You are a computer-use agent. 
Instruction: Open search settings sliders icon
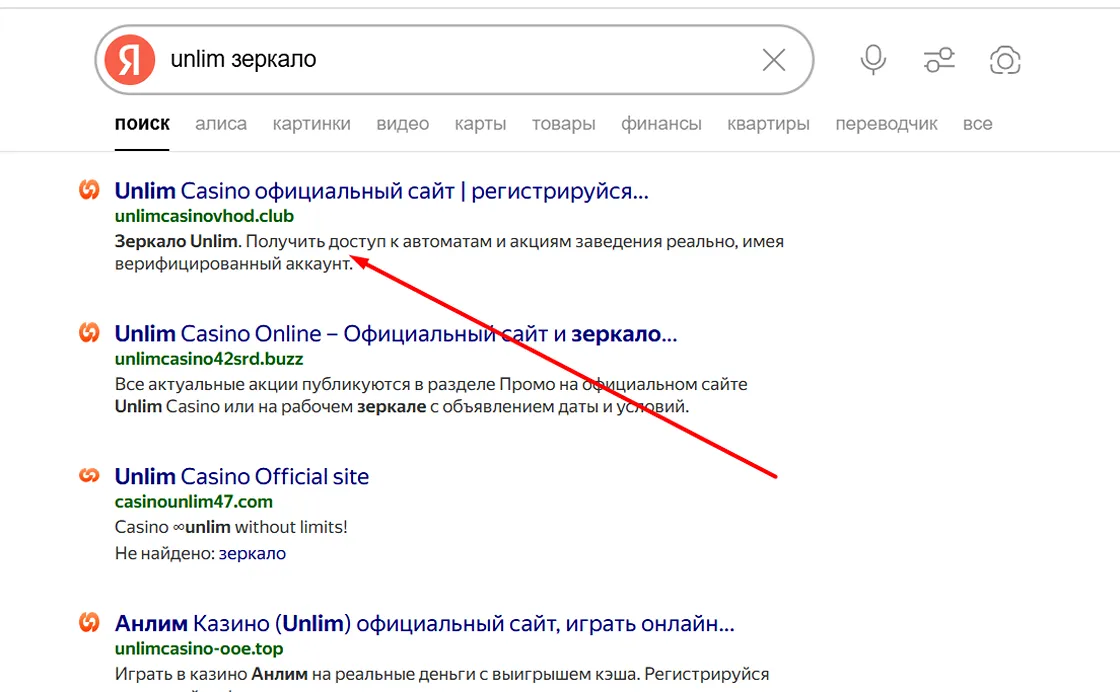click(939, 60)
